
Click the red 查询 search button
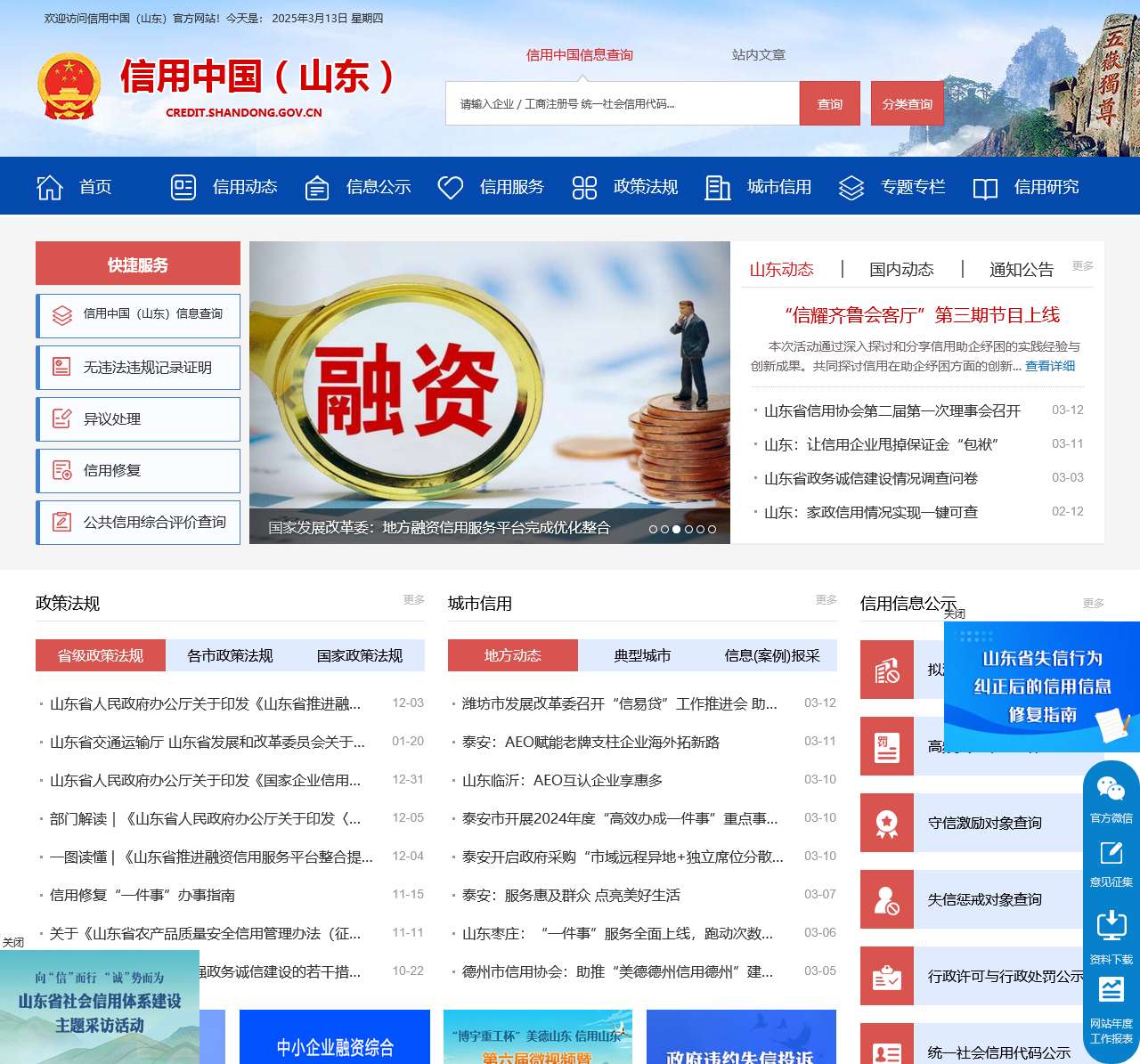click(x=830, y=103)
